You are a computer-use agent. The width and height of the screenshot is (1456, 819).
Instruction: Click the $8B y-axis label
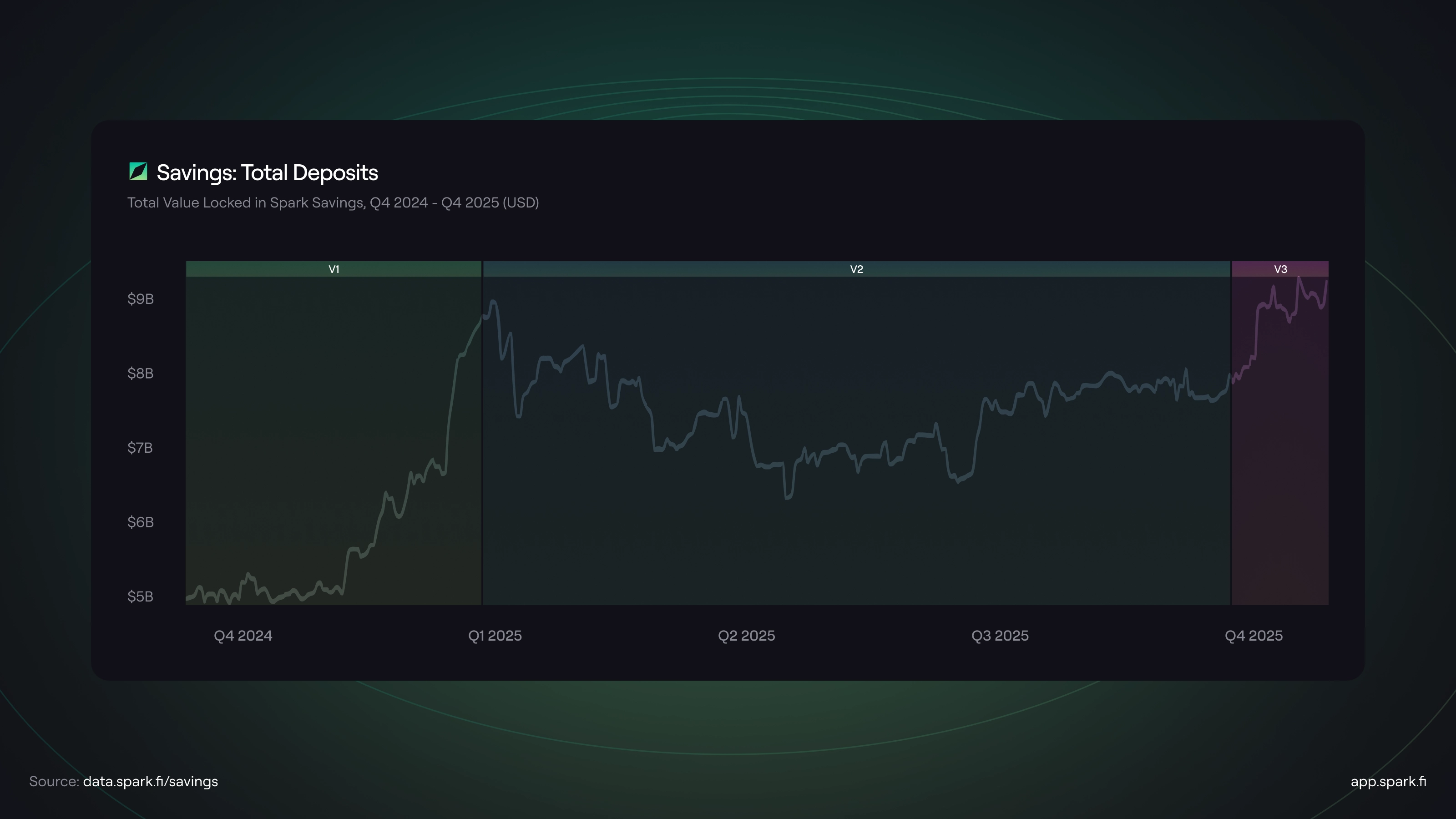click(x=140, y=374)
